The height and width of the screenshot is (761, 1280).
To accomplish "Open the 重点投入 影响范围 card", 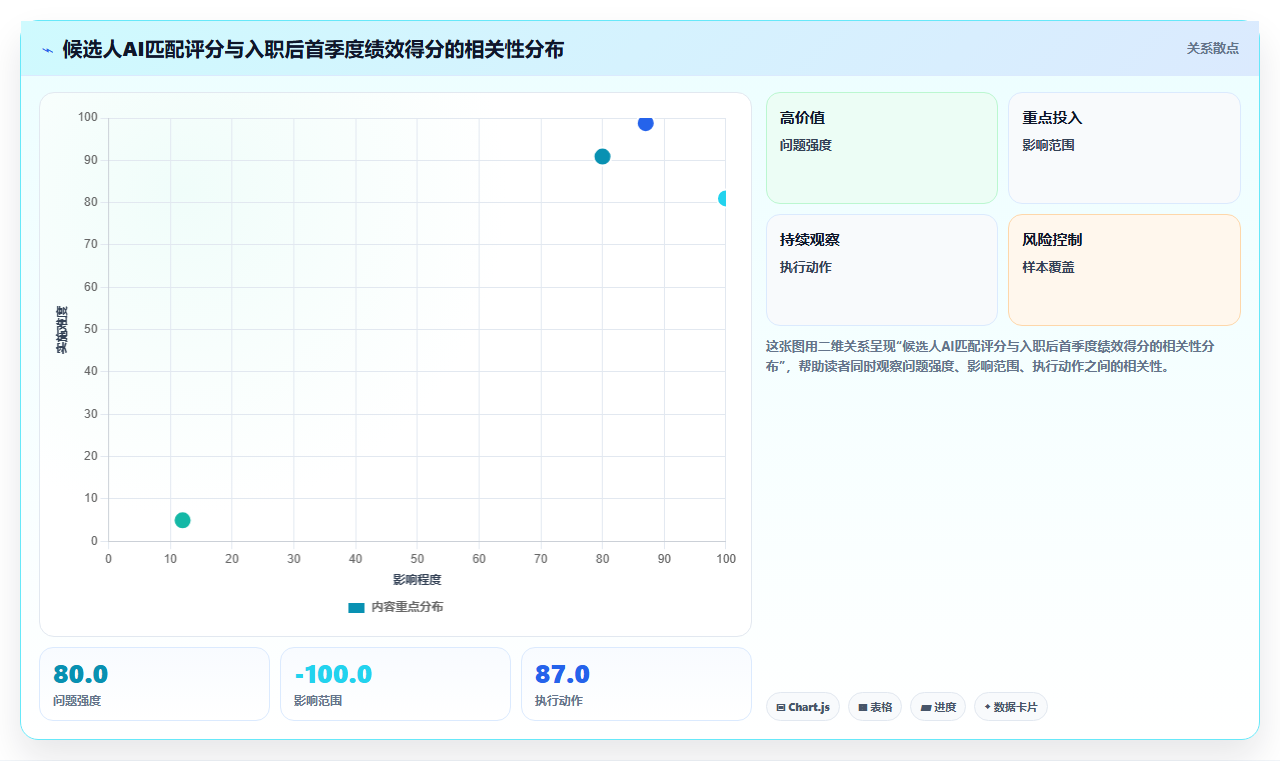I will pyautogui.click(x=1124, y=148).
